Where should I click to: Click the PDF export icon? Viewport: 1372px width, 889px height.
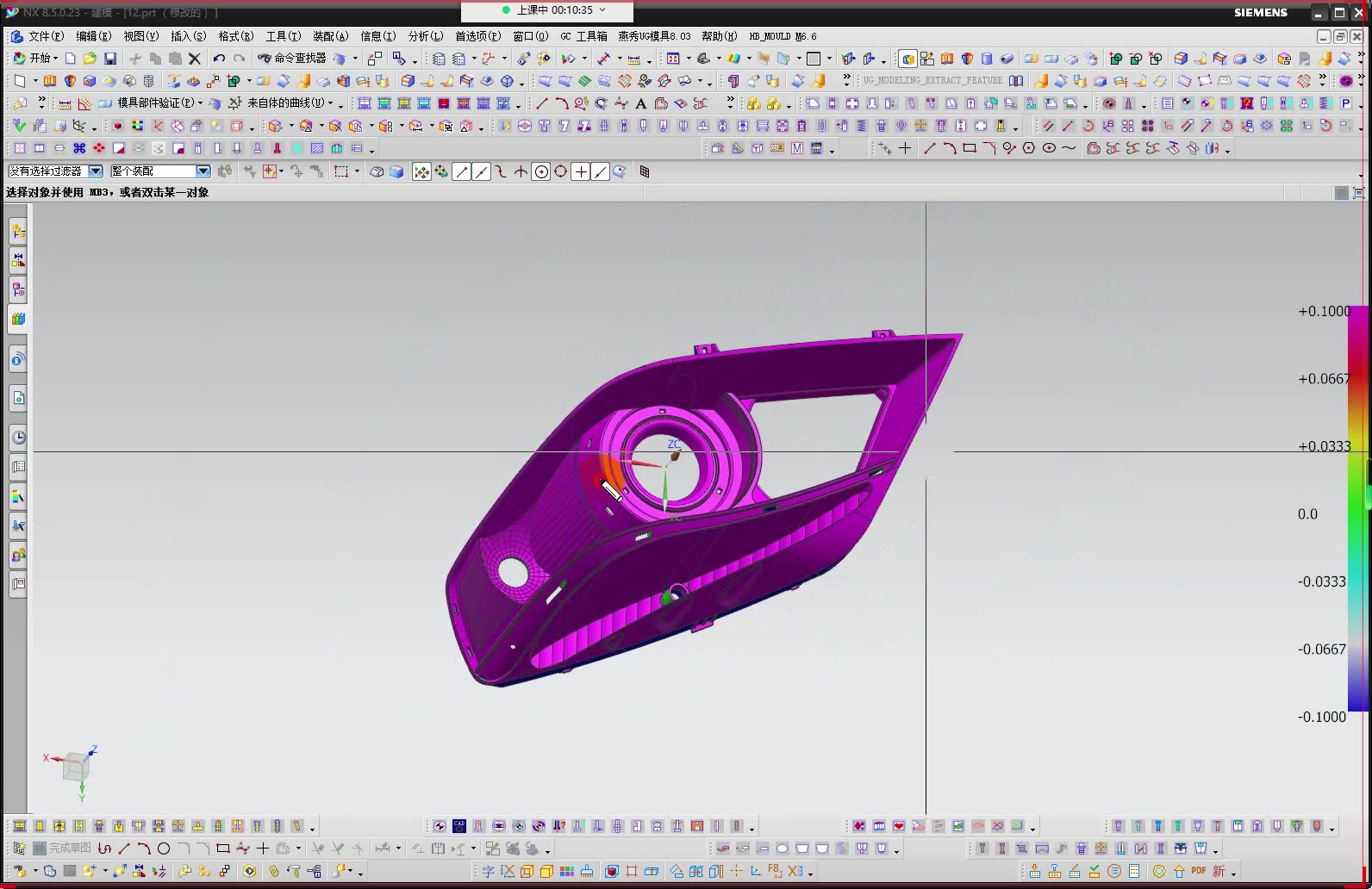coord(1199,871)
